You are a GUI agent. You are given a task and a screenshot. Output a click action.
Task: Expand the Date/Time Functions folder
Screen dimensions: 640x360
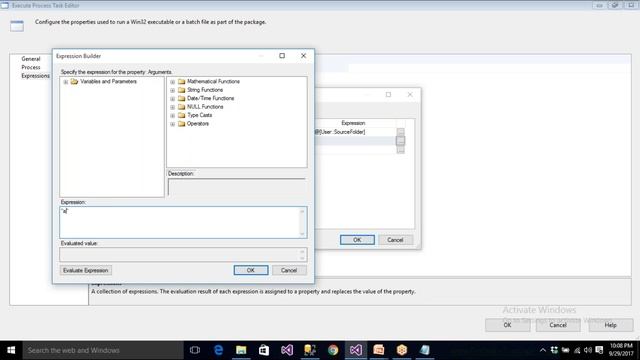[173, 99]
